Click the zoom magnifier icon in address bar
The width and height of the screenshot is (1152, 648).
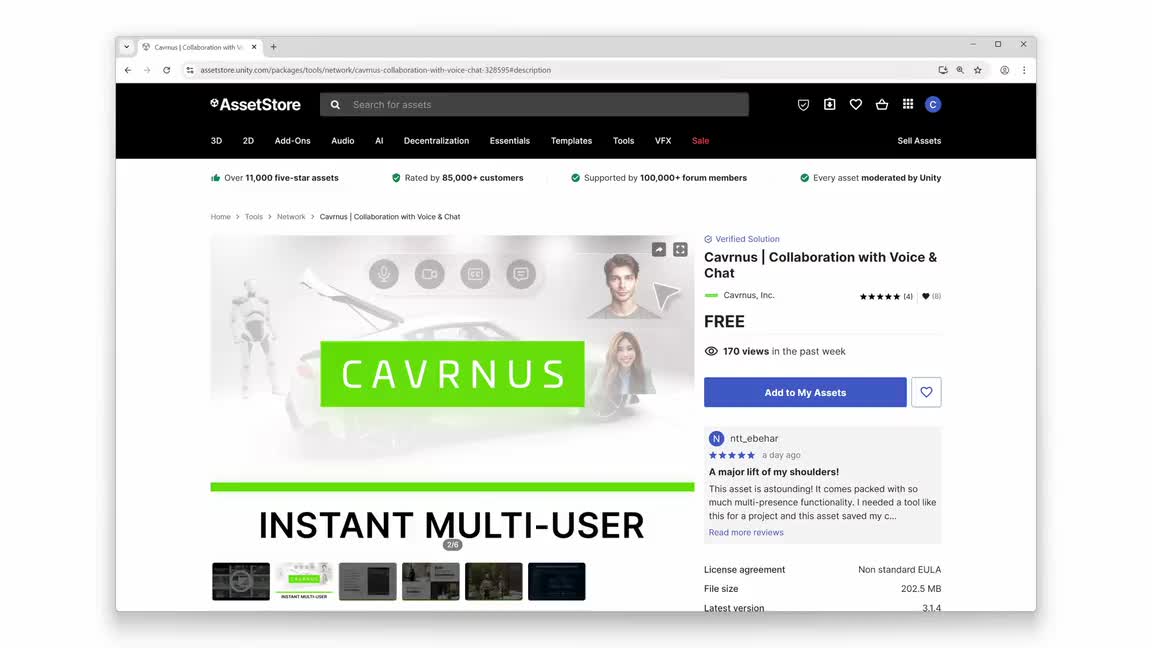click(960, 70)
